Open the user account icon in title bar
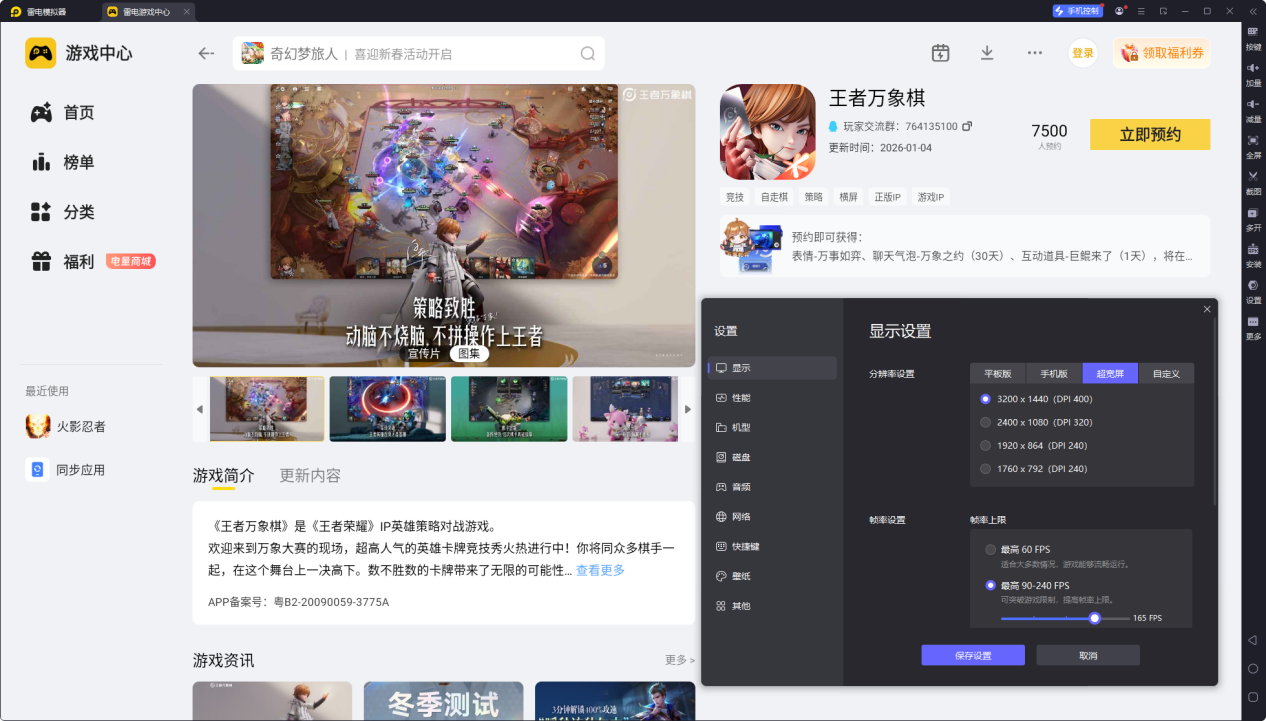Screen dimensions: 1266x721 click(1120, 11)
